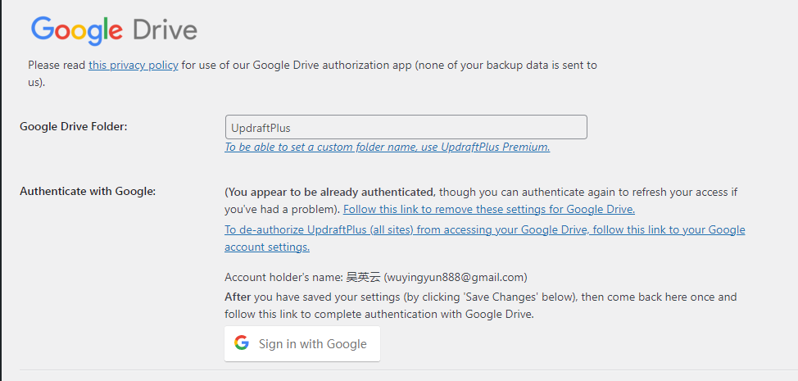Focus the Google Drive Folder input field
The width and height of the screenshot is (798, 381).
pyautogui.click(x=406, y=127)
